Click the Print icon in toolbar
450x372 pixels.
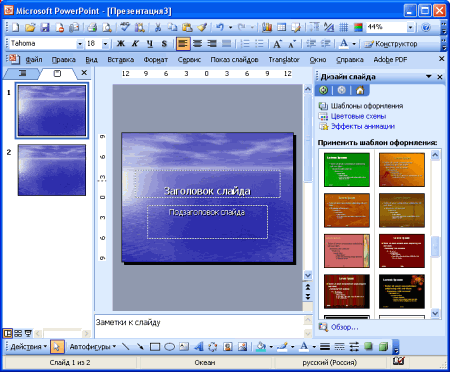(92, 27)
